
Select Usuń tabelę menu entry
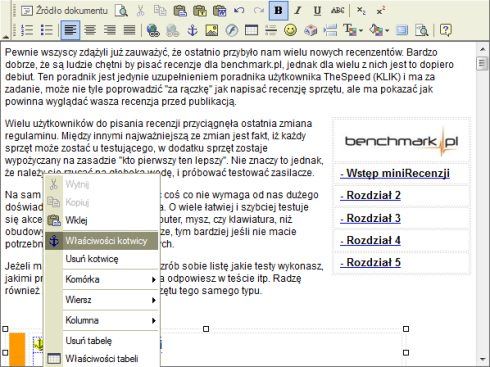[x=102, y=341]
